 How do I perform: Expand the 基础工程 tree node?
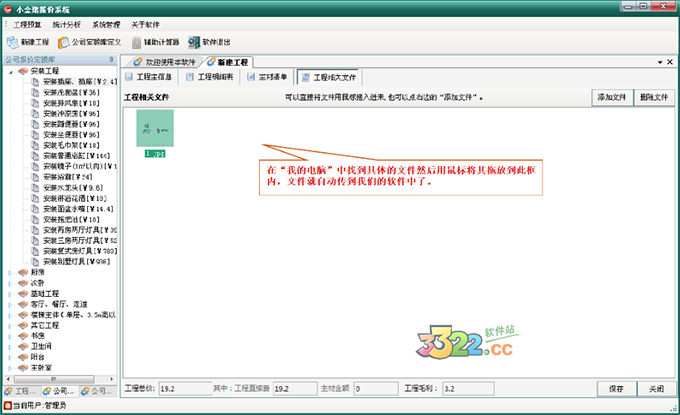point(10,294)
